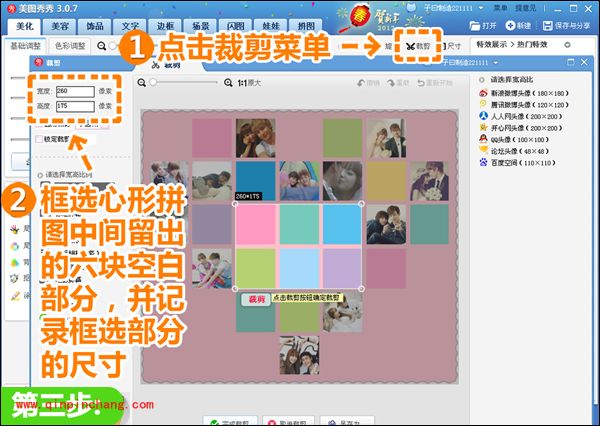Click 提意见 in the title bar
Image resolution: width=600 pixels, height=426 pixels.
pos(525,8)
